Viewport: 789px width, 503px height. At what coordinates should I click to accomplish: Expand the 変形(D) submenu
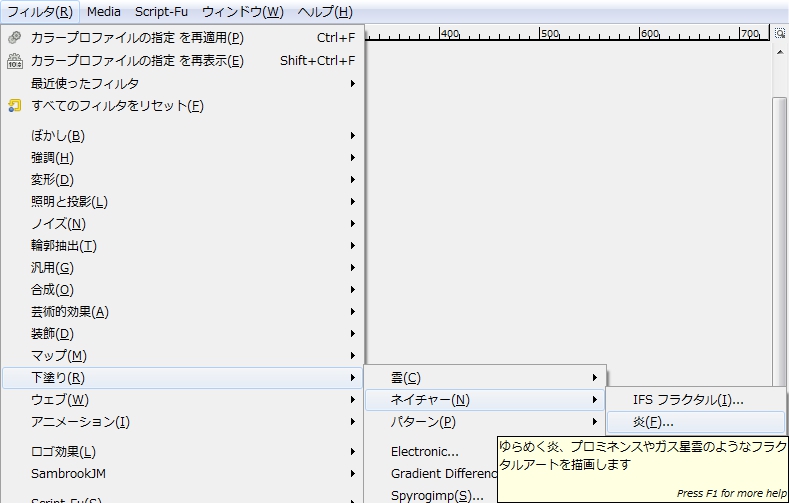click(x=182, y=180)
